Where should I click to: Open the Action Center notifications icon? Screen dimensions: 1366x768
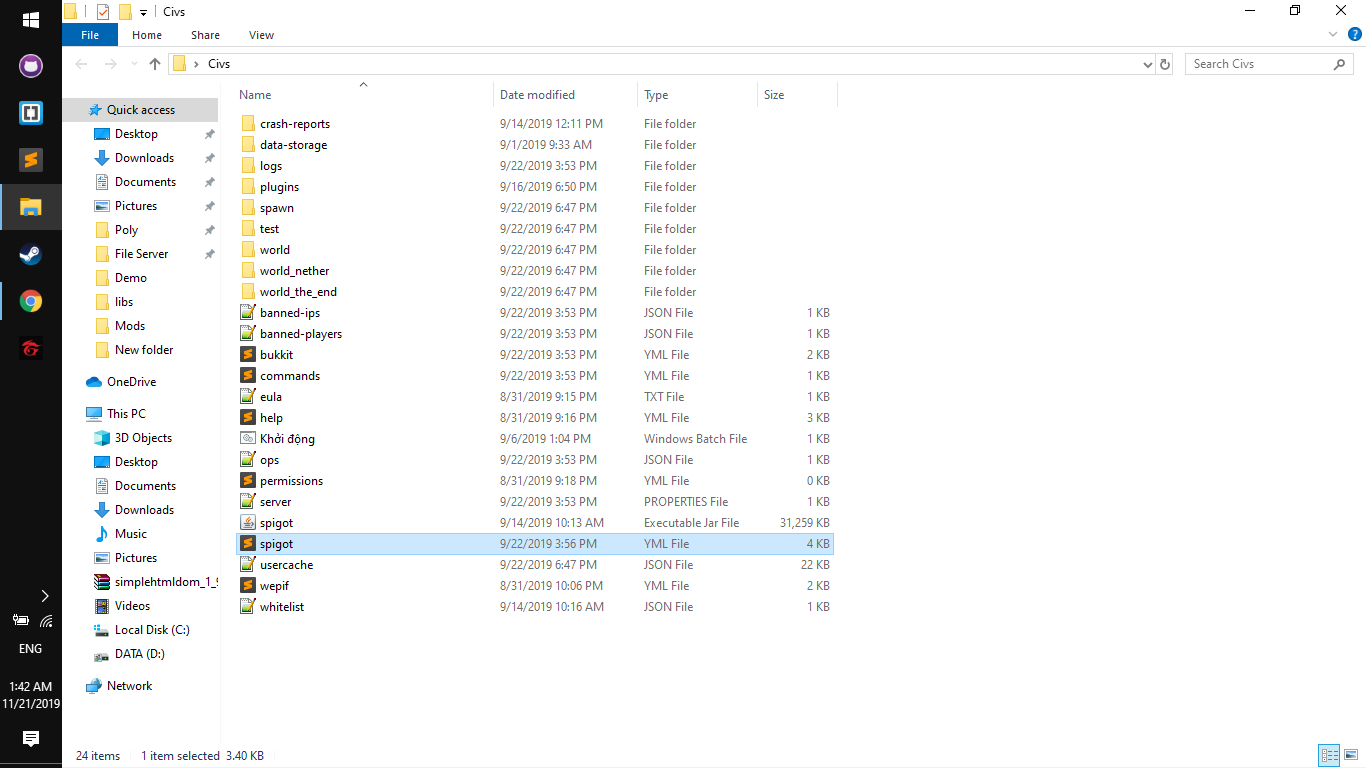click(x=30, y=739)
